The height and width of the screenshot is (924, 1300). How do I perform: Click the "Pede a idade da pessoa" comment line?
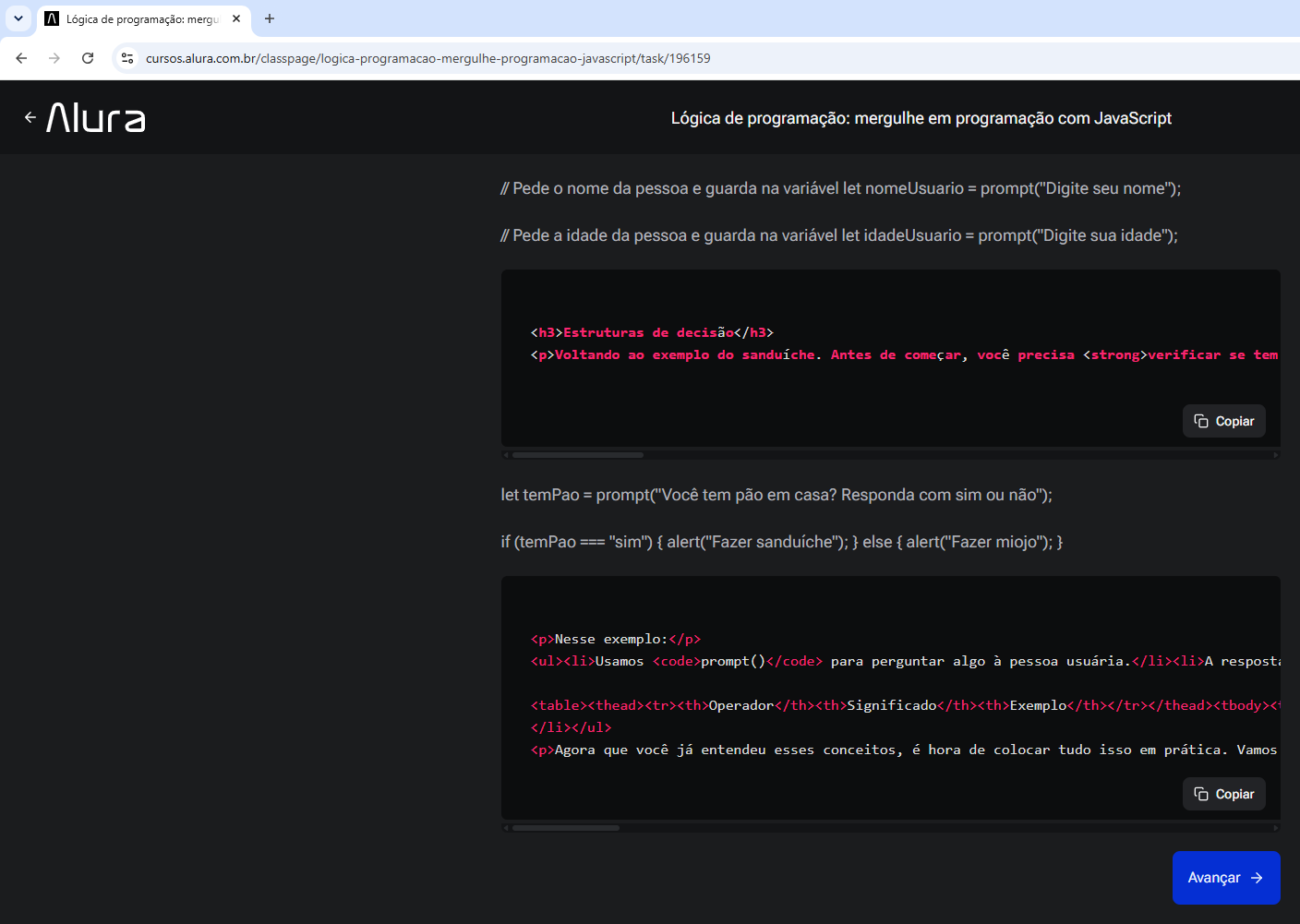(839, 235)
